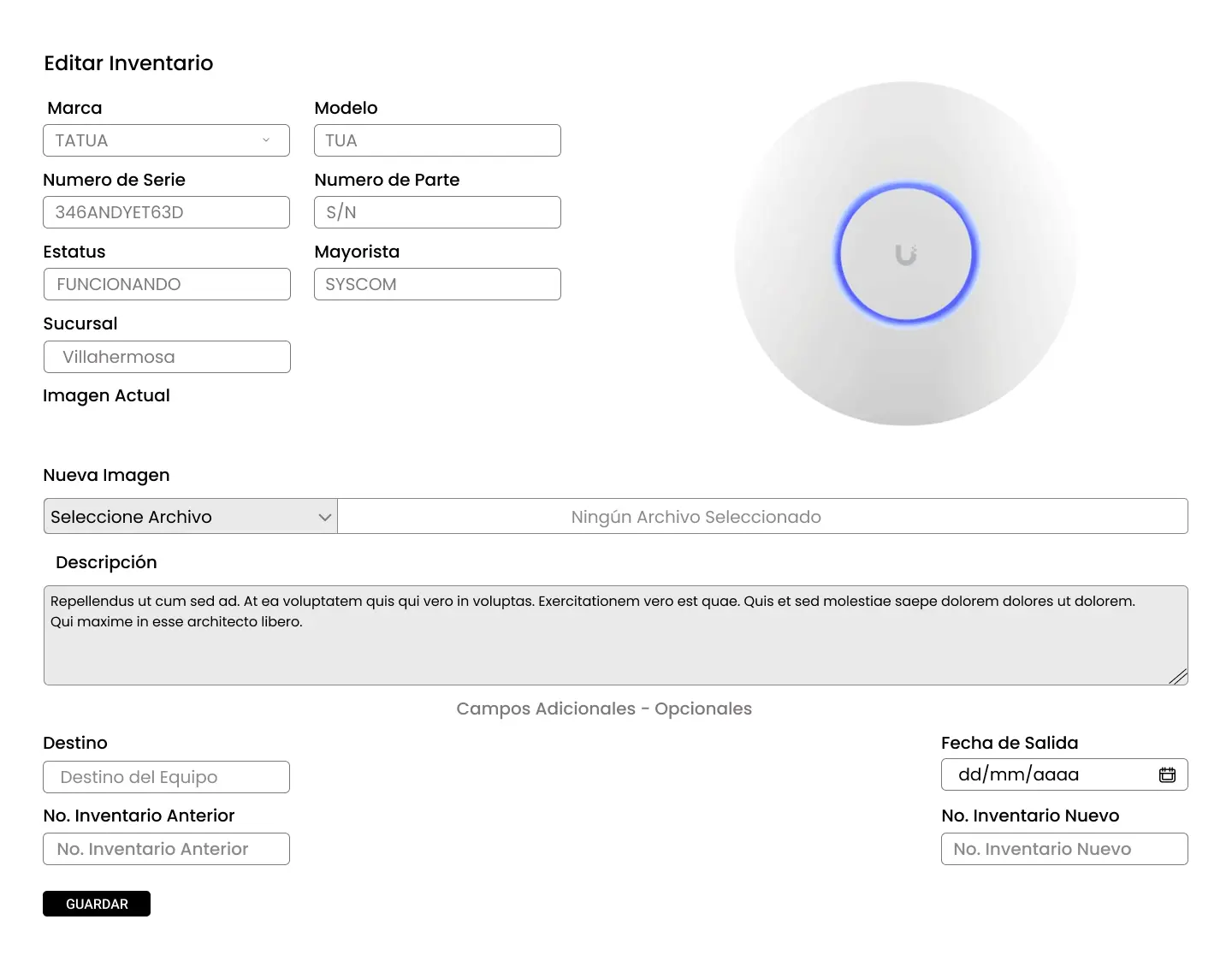1232x955 pixels.
Task: Click the No. Inventario Nuevo input
Action: pos(1064,849)
